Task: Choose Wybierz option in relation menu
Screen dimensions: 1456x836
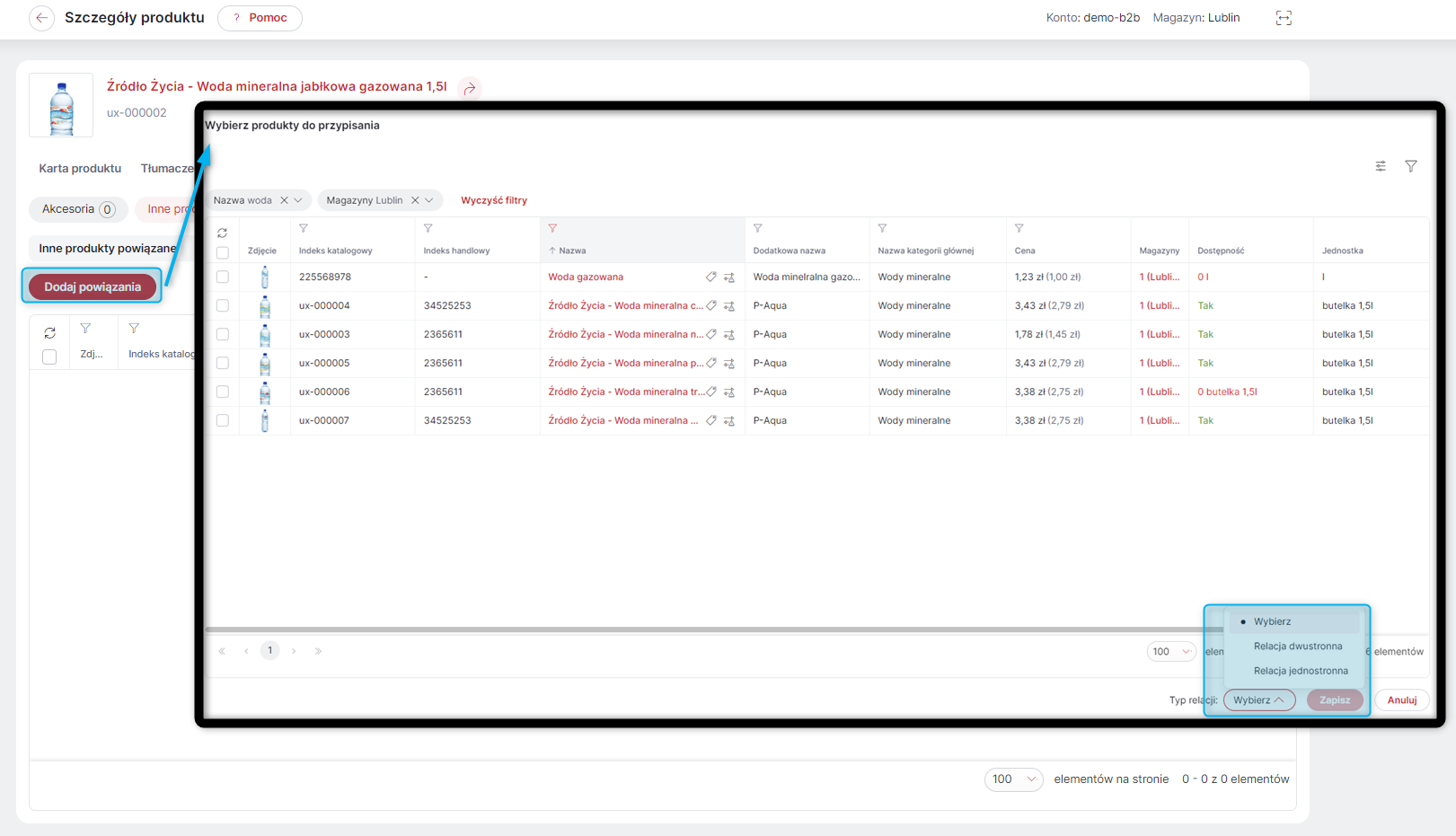Action: click(1294, 621)
